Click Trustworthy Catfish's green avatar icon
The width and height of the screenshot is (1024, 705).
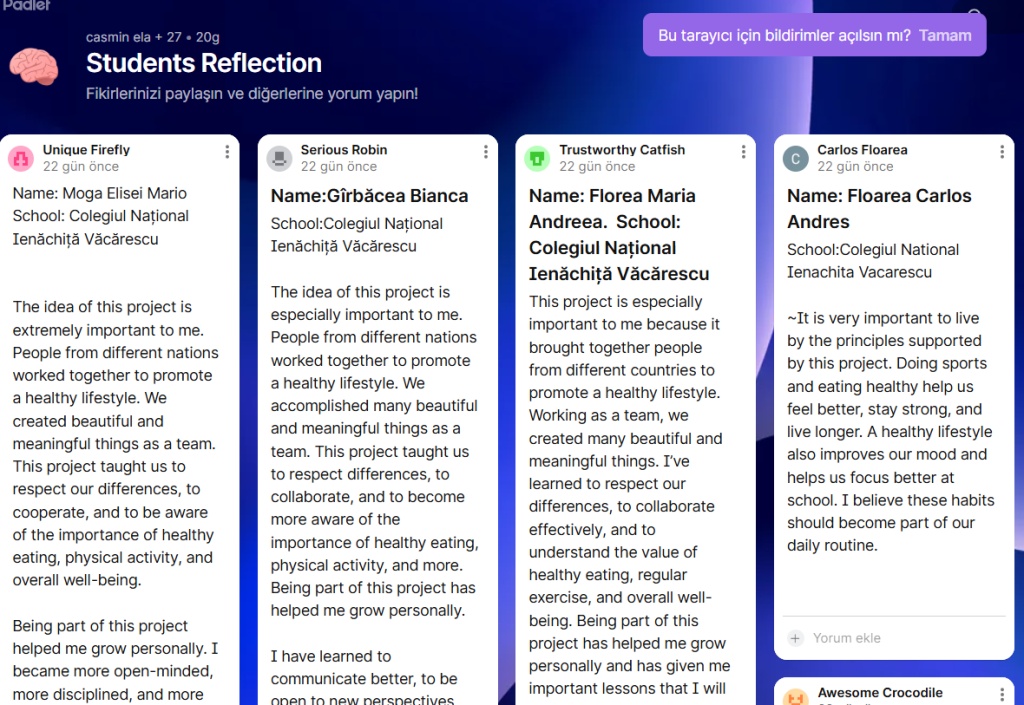pyautogui.click(x=537, y=158)
